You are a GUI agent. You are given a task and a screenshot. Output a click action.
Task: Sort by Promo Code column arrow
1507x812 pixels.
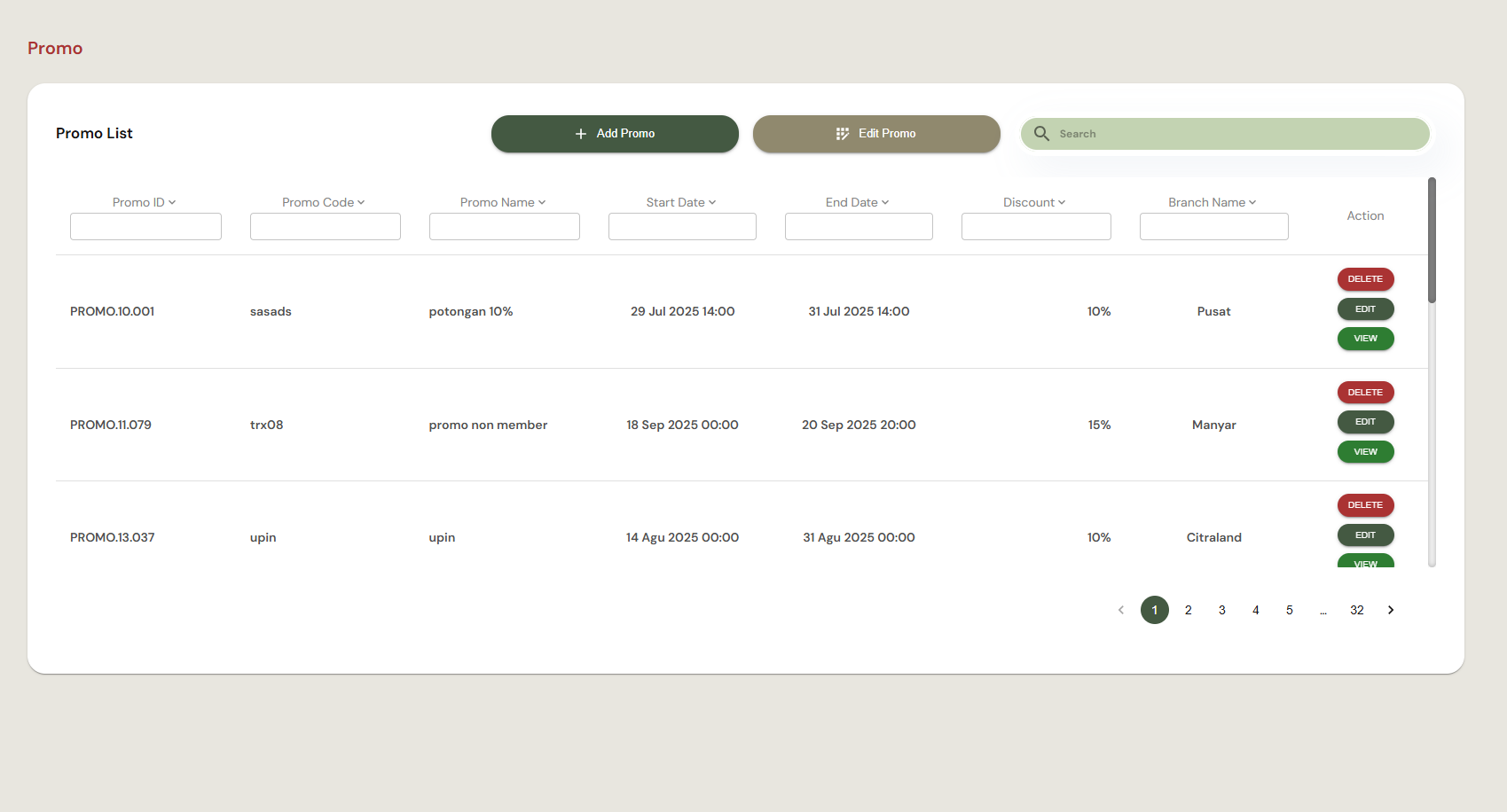tap(361, 203)
